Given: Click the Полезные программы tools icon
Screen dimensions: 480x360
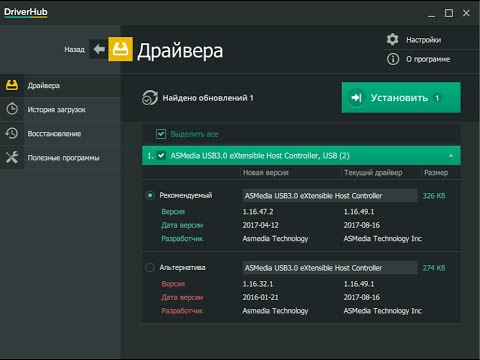Looking at the screenshot, I should coord(12,157).
